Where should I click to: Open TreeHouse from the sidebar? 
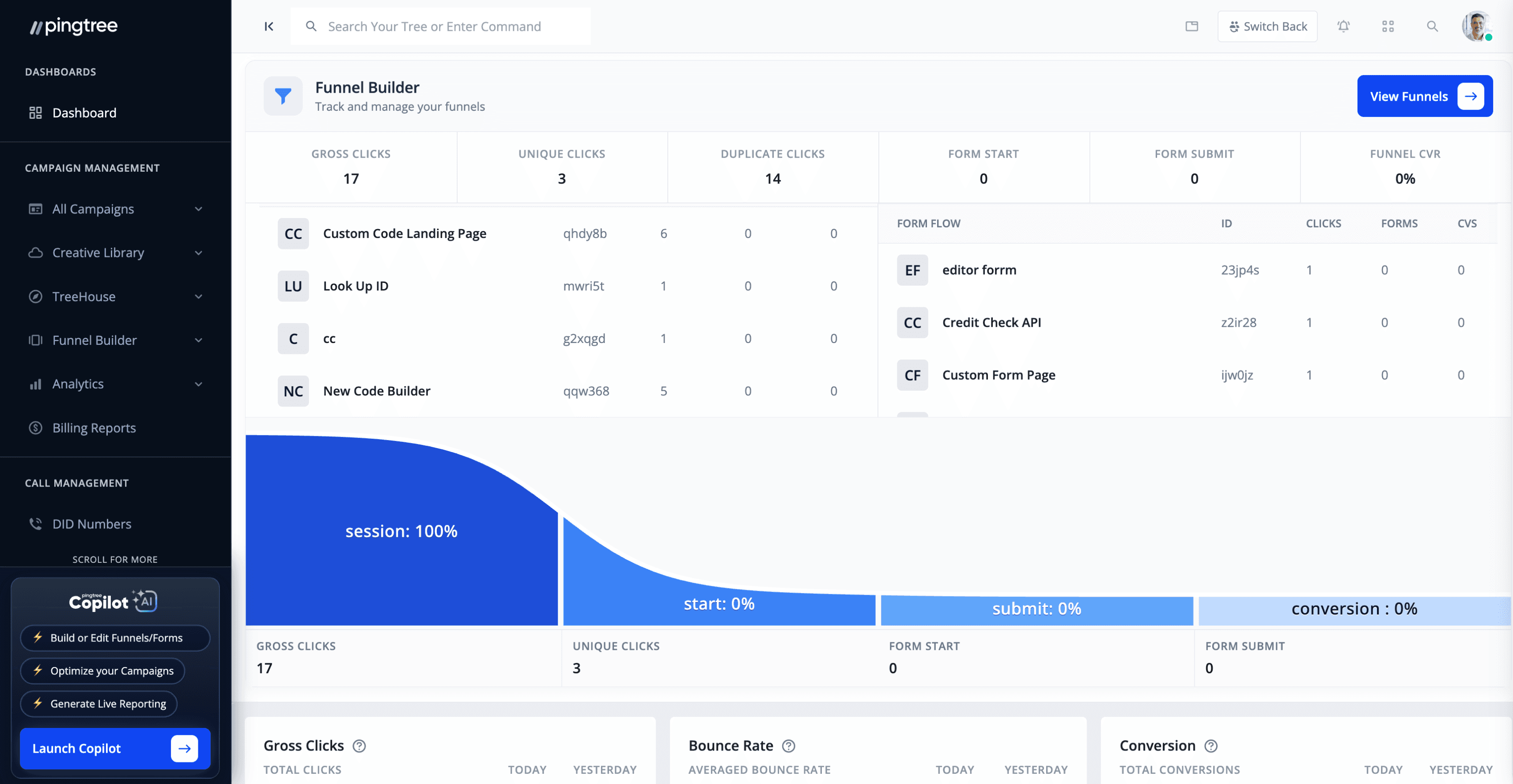coord(84,296)
